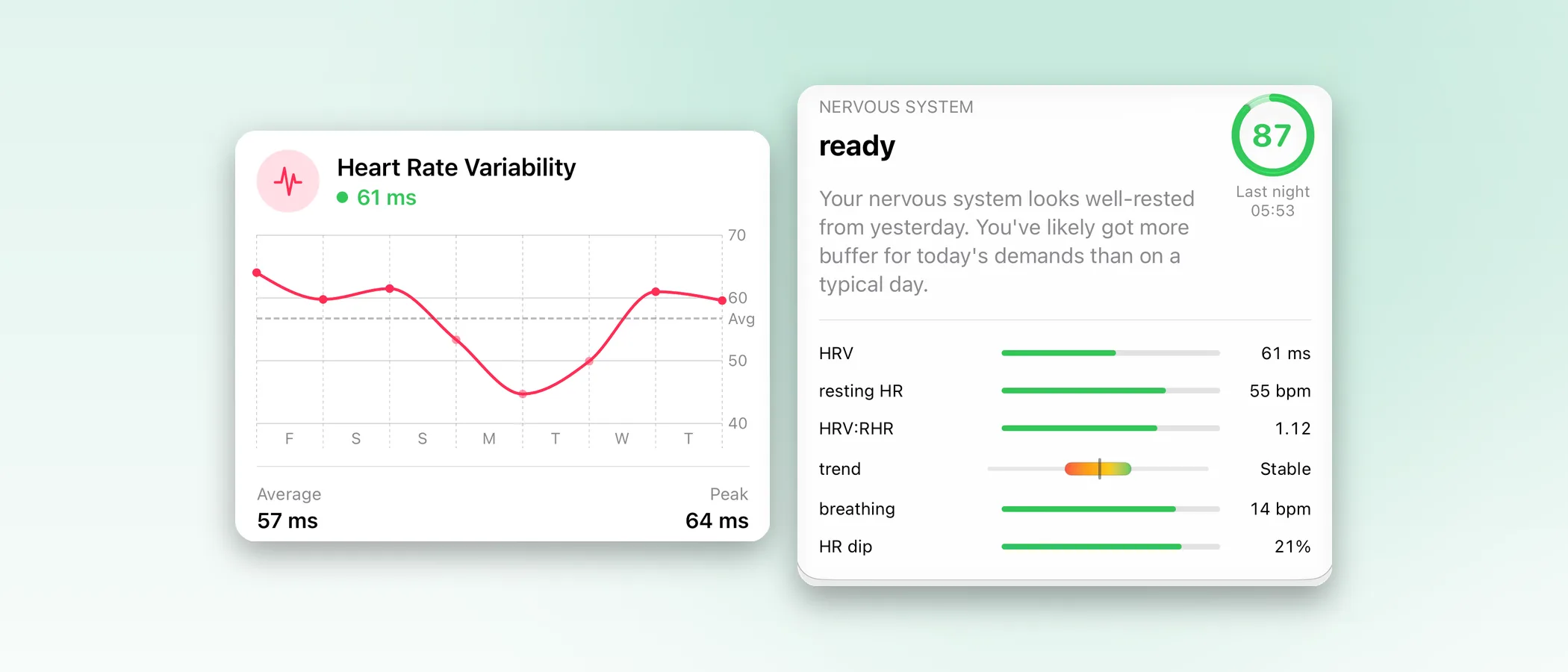The height and width of the screenshot is (672, 1568).
Task: Click the '14 bpm' breathing value
Action: coord(1280,509)
